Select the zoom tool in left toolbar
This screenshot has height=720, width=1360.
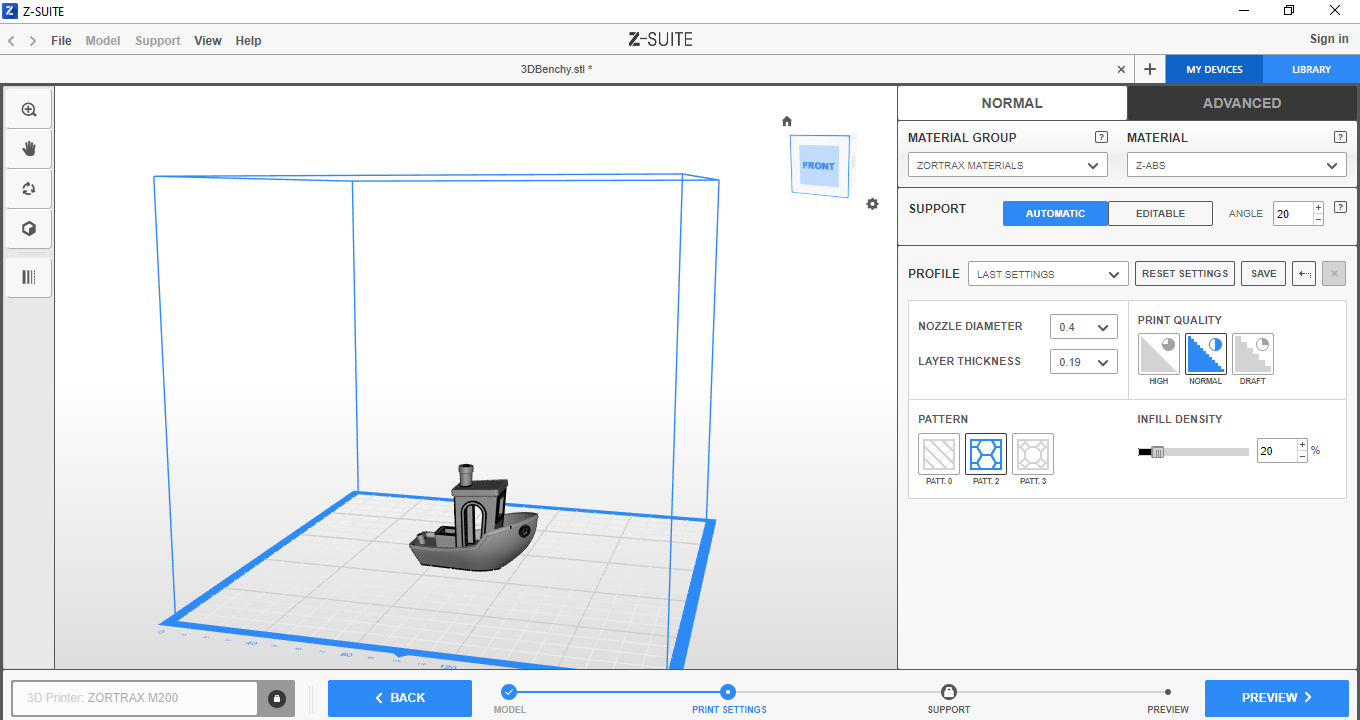tap(29, 110)
